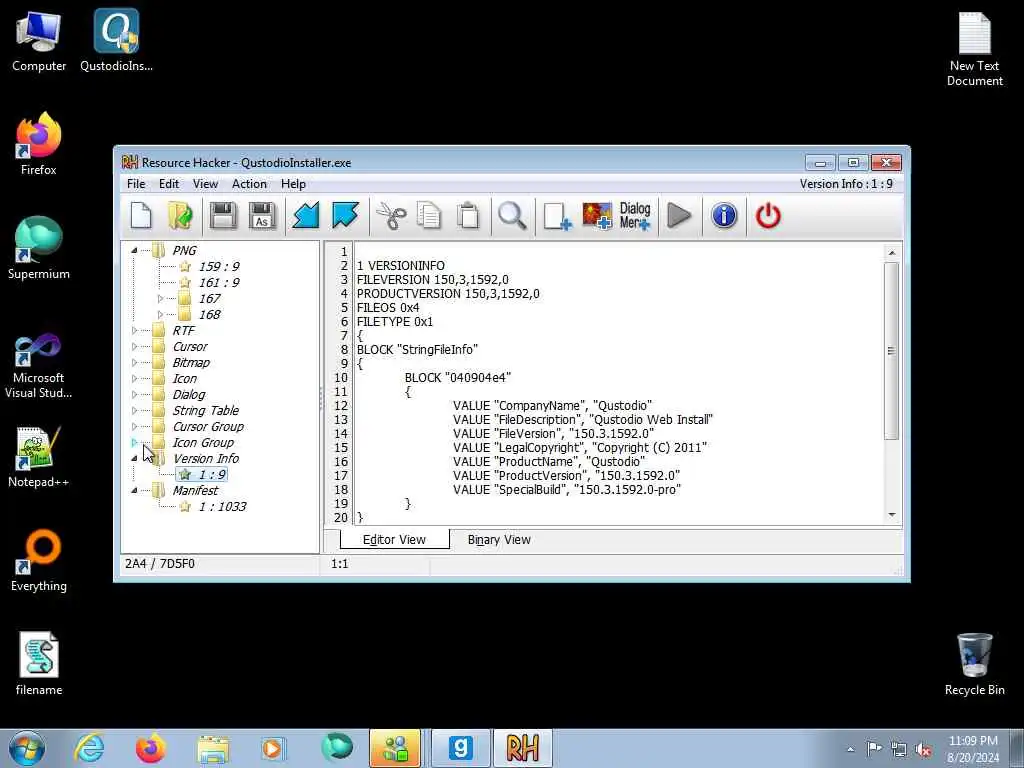Open the Help menu
This screenshot has height=768, width=1024.
[x=293, y=184]
